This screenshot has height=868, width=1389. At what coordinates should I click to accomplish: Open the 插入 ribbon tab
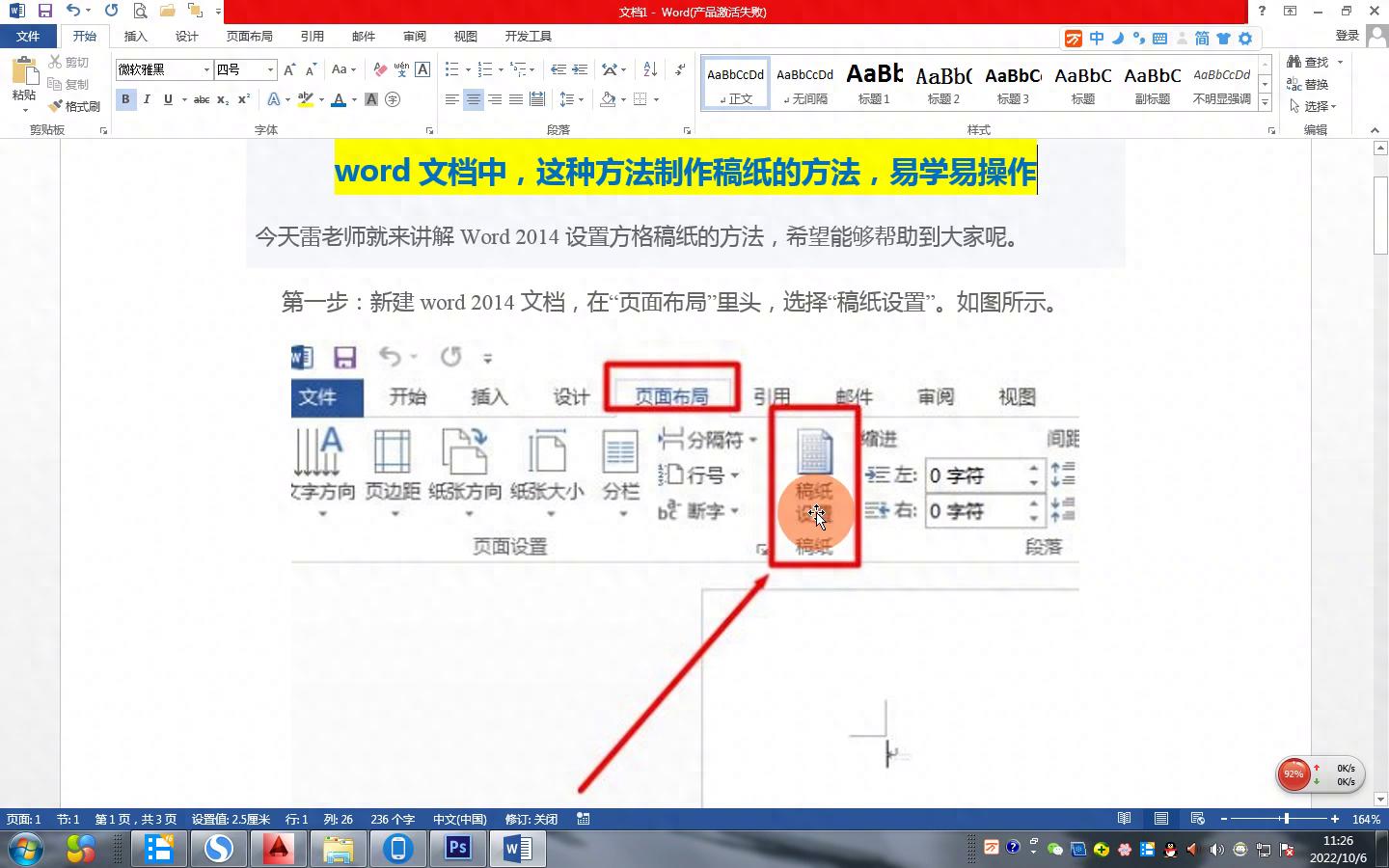click(x=136, y=36)
